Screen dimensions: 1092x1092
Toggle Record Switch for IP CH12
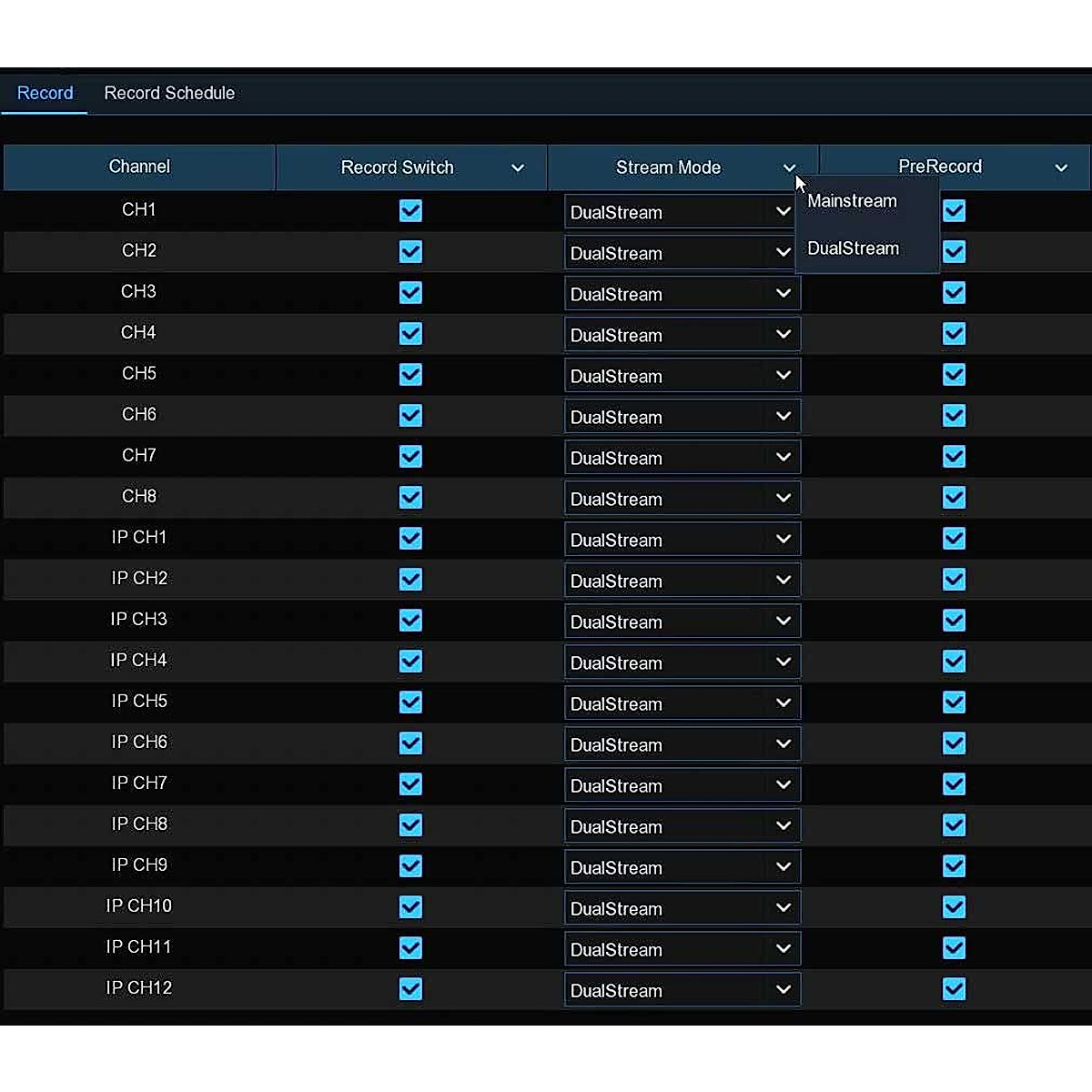(x=410, y=989)
